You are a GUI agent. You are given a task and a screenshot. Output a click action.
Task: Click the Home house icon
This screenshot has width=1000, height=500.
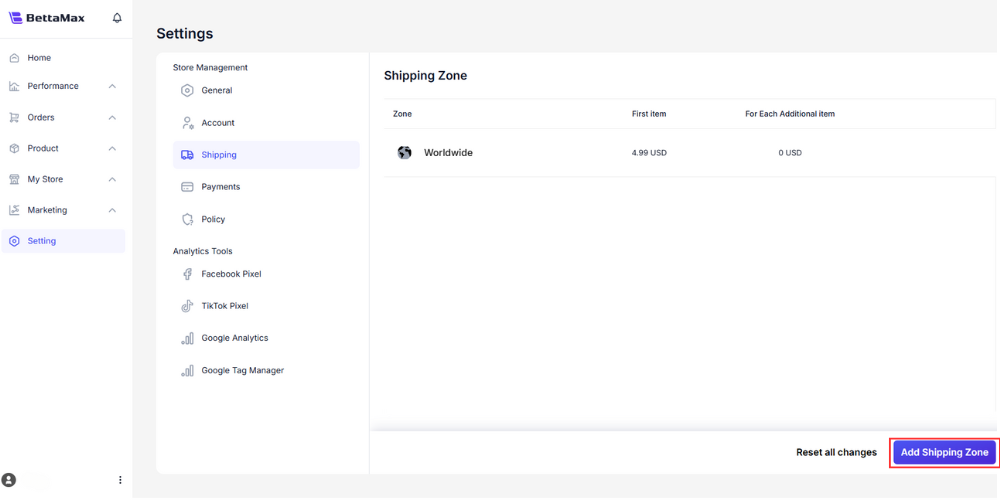[x=14, y=58]
